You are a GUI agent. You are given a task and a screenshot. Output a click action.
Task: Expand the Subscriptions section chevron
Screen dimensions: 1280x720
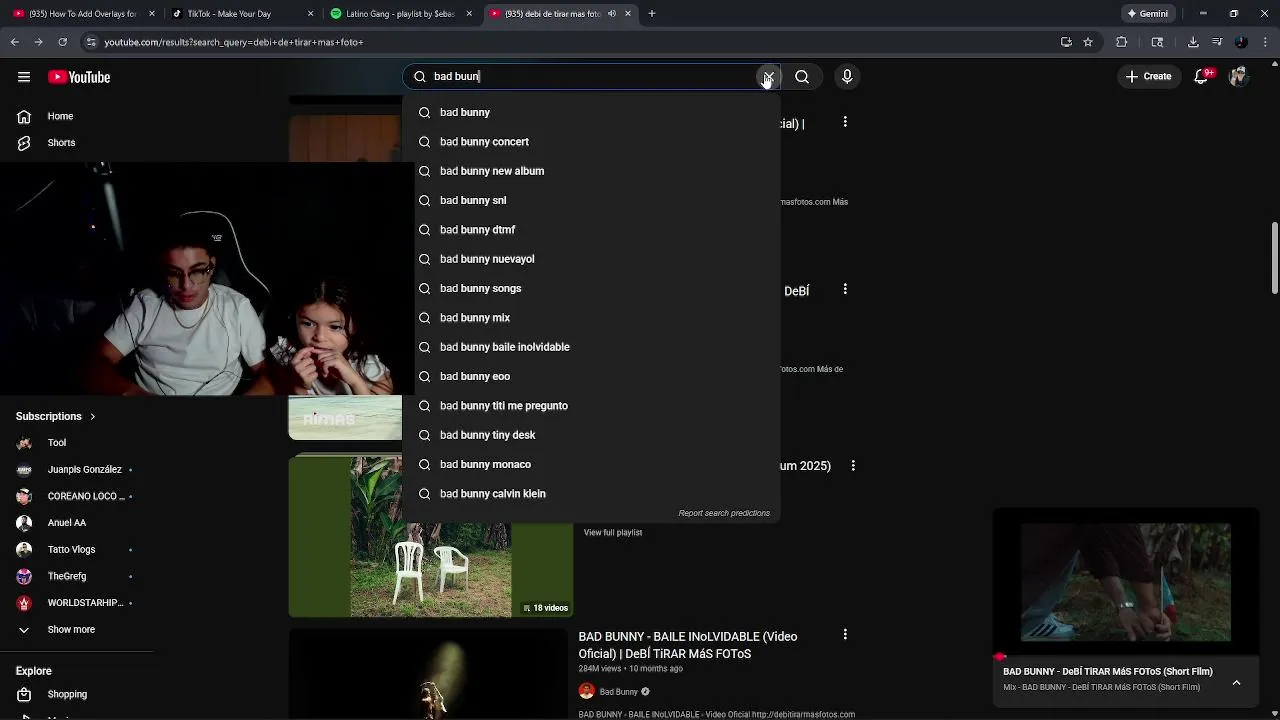(93, 416)
